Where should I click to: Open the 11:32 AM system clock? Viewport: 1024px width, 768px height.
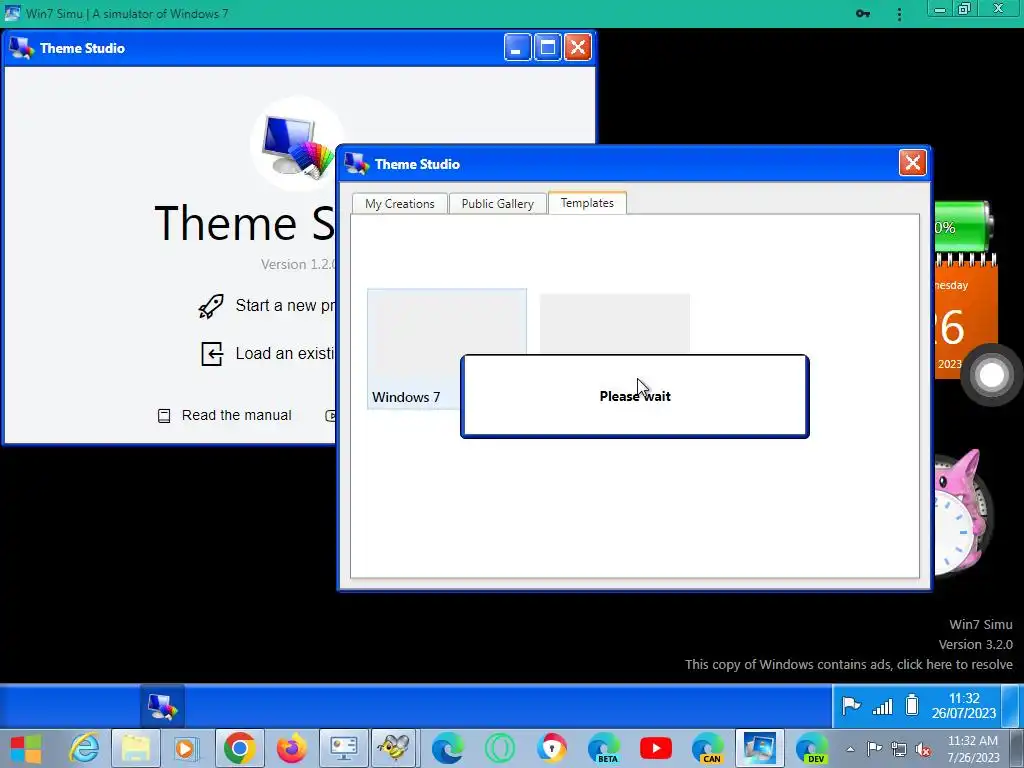tap(973, 749)
